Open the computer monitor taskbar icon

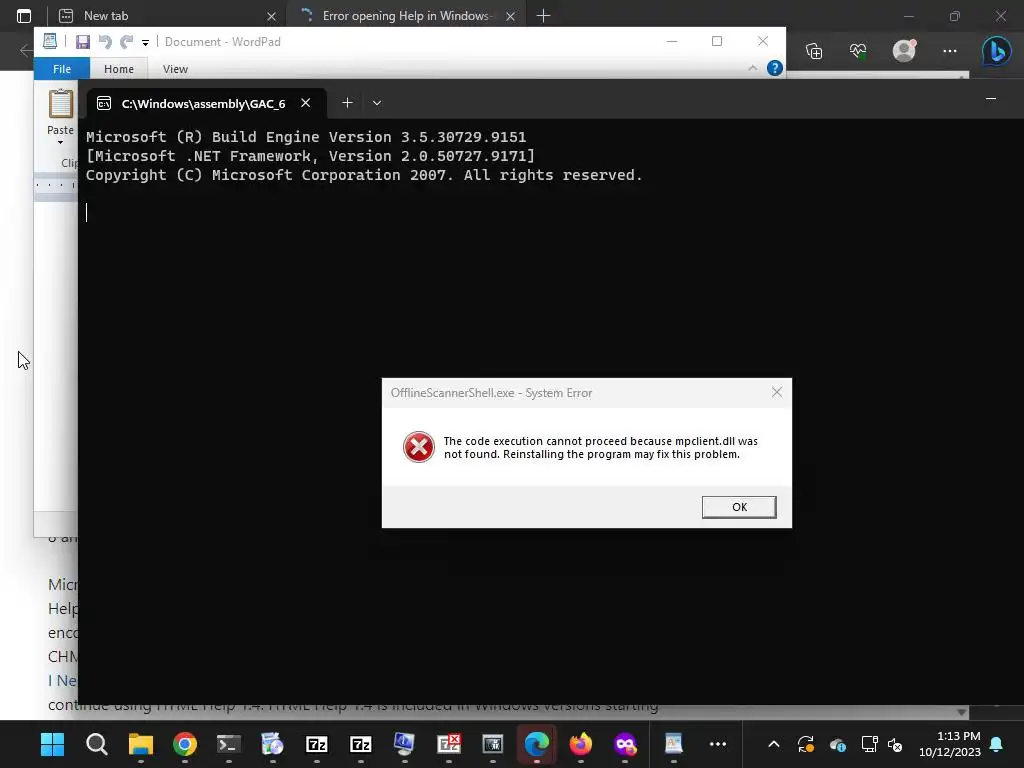[404, 744]
